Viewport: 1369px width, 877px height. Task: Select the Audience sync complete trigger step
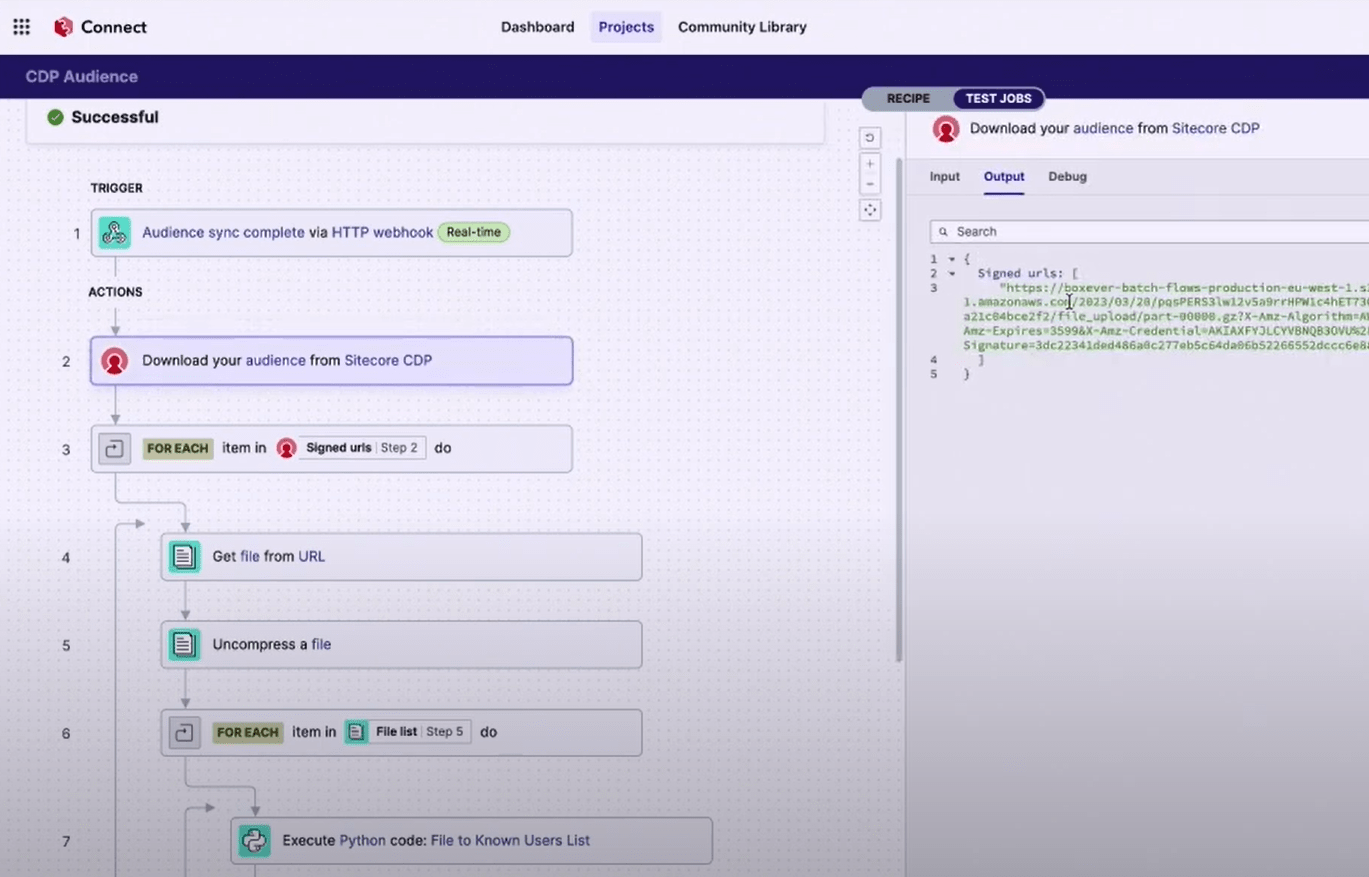pyautogui.click(x=332, y=233)
